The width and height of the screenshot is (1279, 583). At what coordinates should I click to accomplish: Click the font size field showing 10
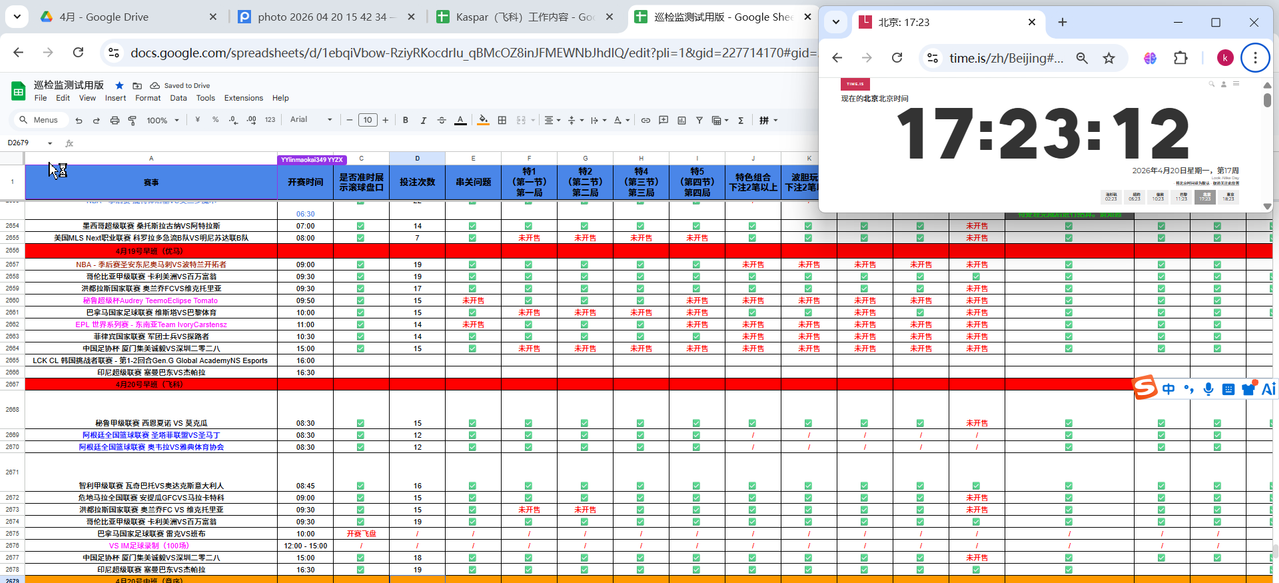pos(367,120)
